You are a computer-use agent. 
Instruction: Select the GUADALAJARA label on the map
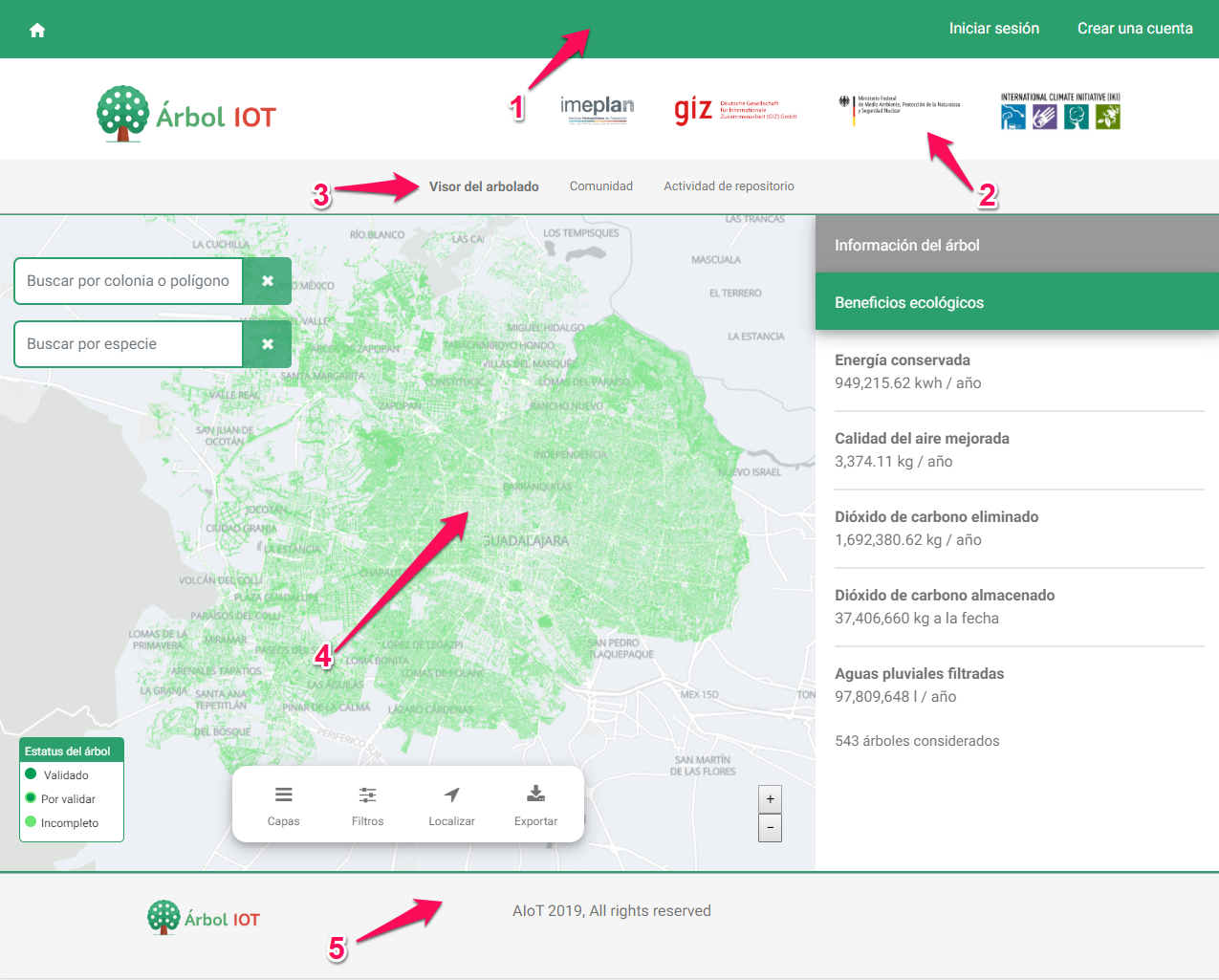click(x=526, y=541)
